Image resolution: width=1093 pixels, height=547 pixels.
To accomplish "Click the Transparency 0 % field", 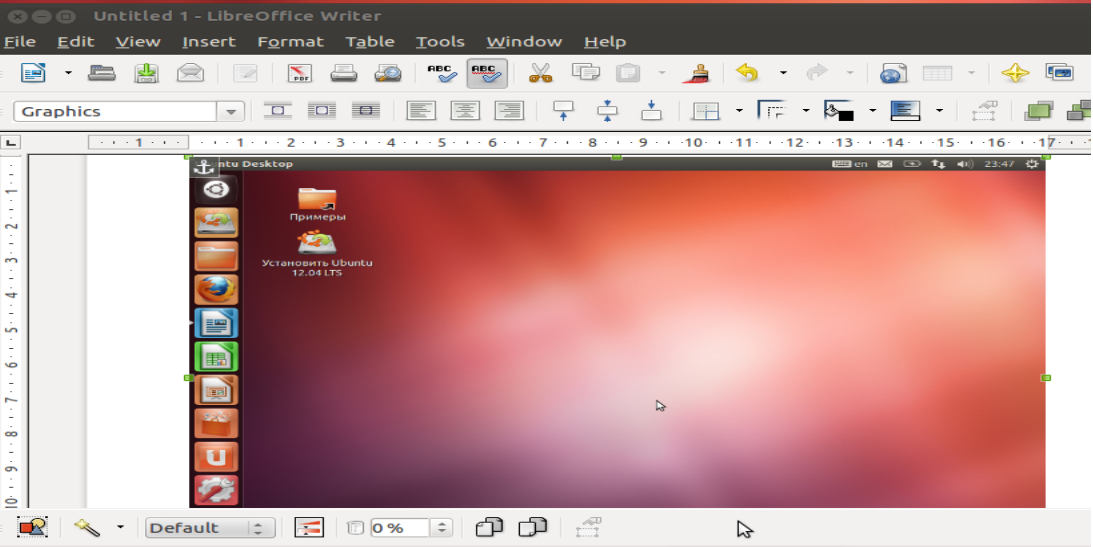I will click(399, 528).
